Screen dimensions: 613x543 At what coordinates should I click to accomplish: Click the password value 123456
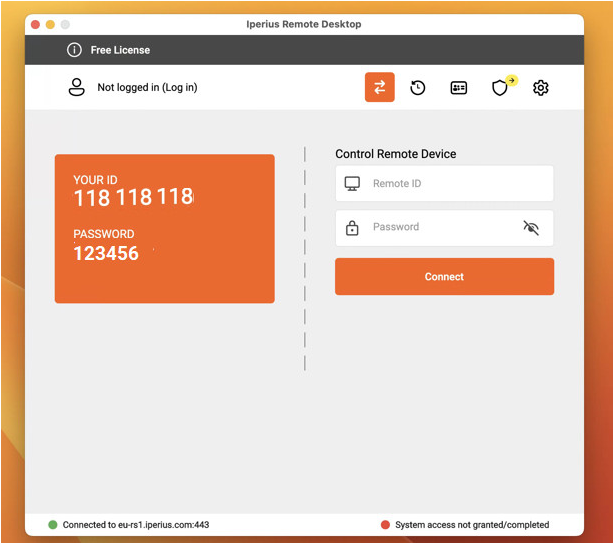click(x=106, y=253)
